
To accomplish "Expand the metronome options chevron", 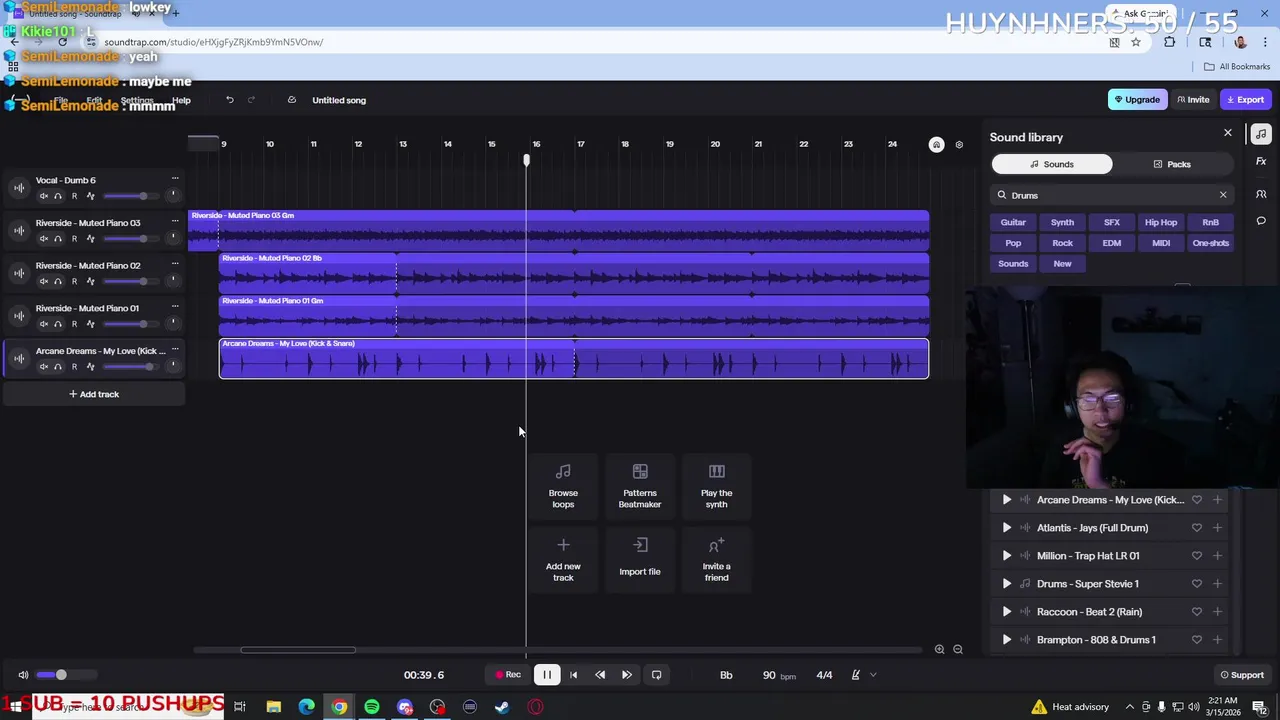I will (873, 675).
